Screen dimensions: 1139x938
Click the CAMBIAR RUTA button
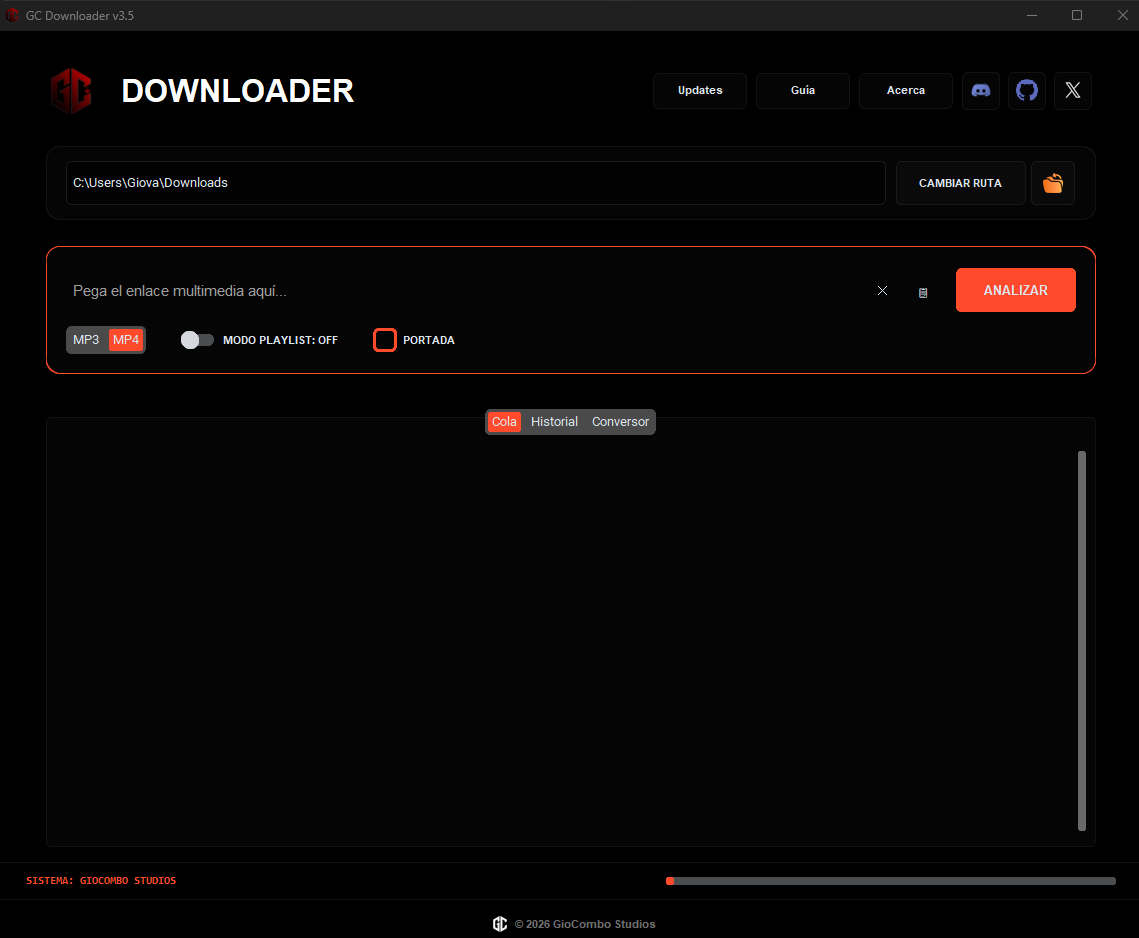(x=960, y=183)
